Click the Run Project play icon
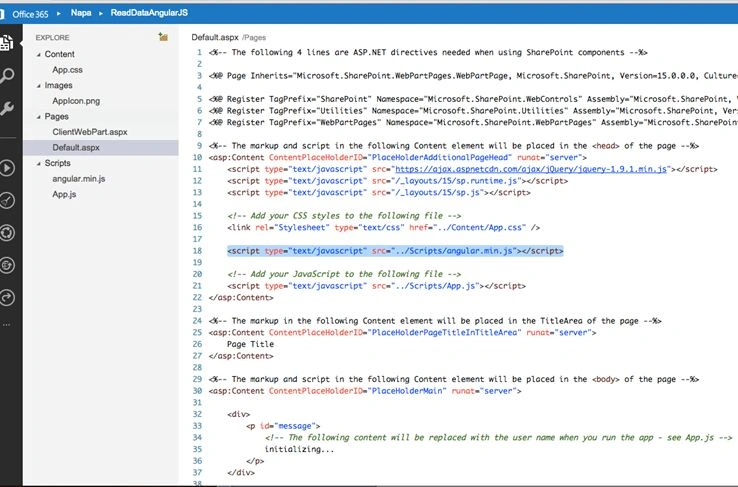This screenshot has height=487, width=738. (7, 168)
